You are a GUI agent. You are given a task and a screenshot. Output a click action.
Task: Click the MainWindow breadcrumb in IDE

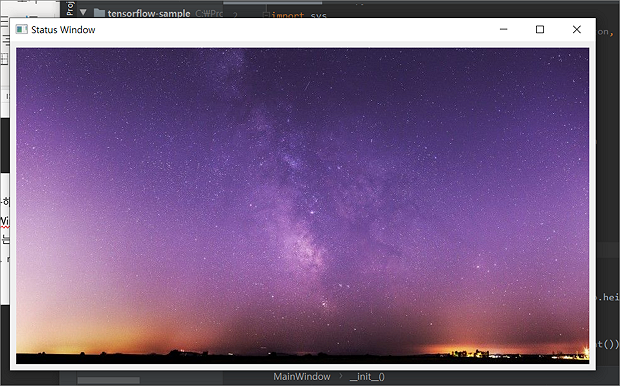click(x=302, y=377)
